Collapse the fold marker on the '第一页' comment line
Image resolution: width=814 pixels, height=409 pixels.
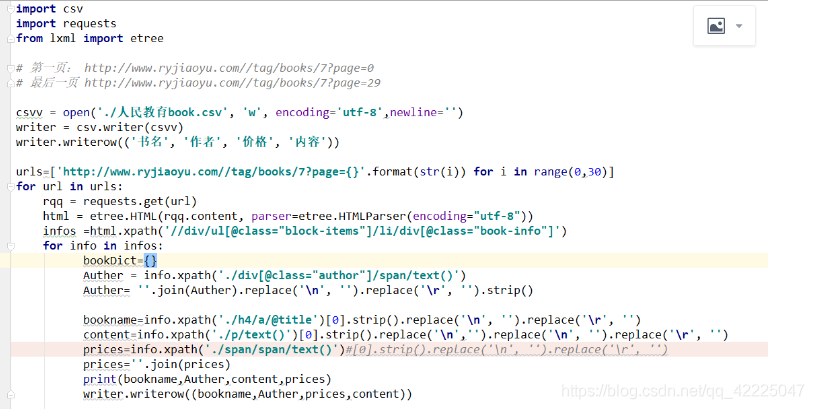pos(10,68)
